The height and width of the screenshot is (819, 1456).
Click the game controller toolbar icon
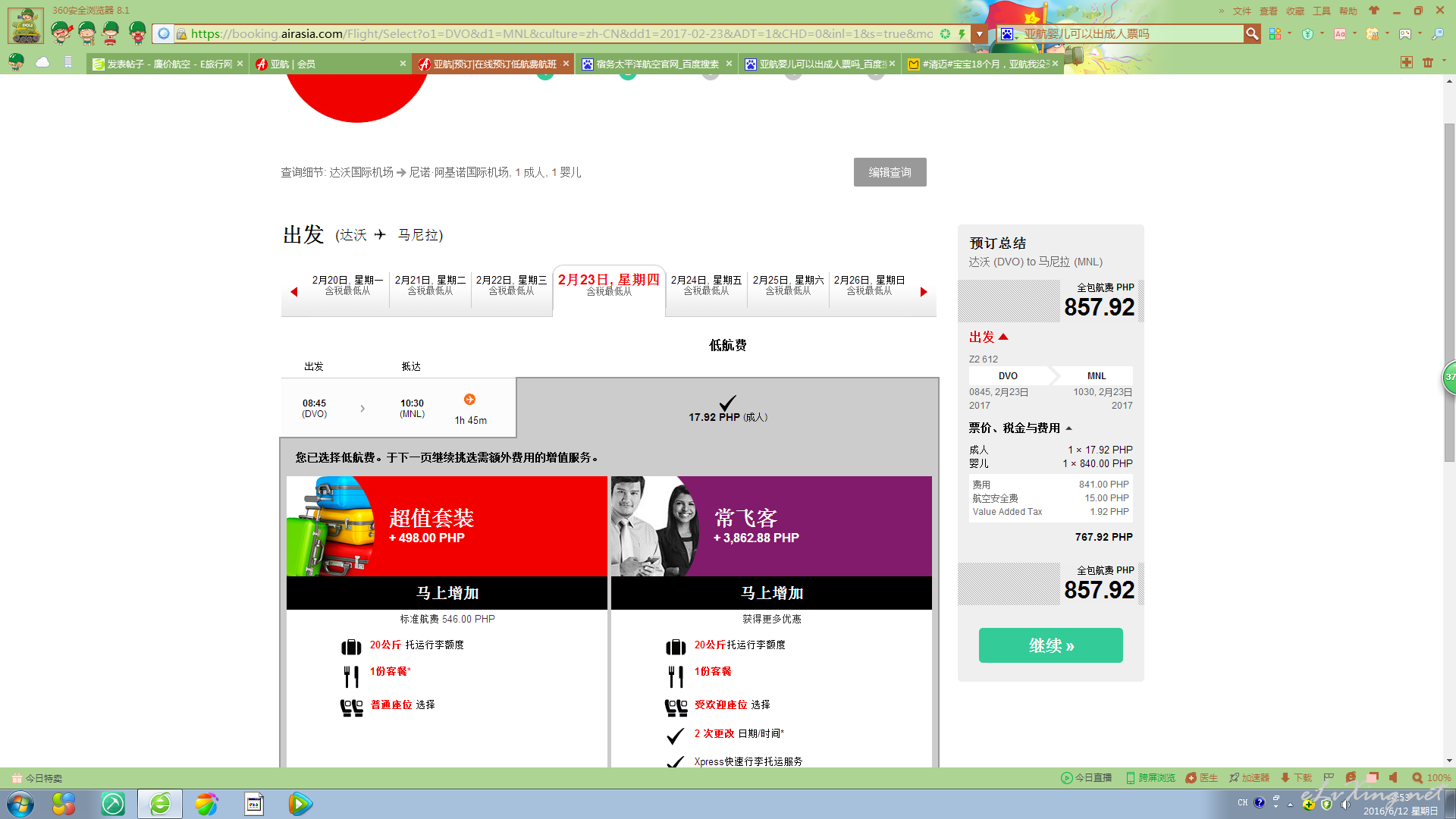(x=1405, y=33)
